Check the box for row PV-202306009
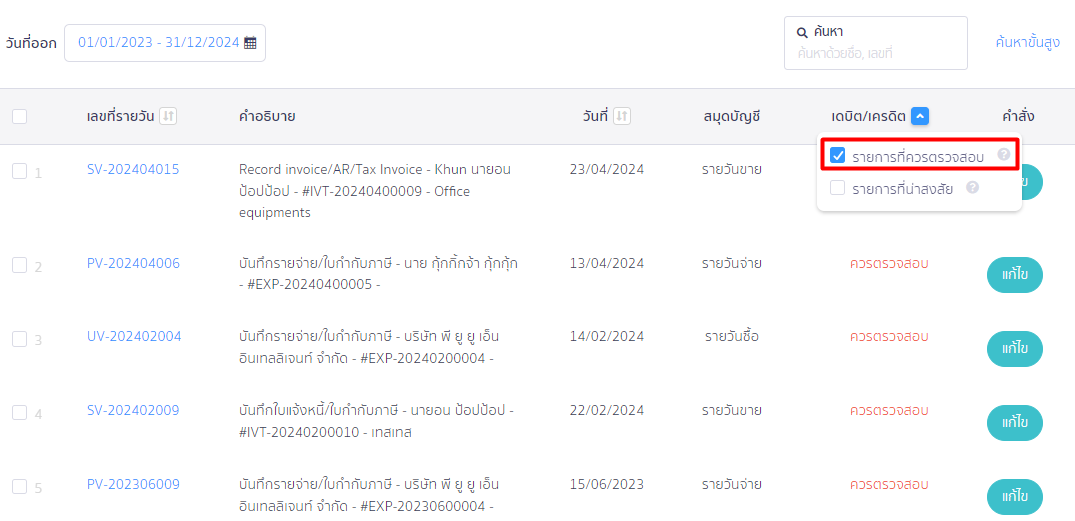 20,487
